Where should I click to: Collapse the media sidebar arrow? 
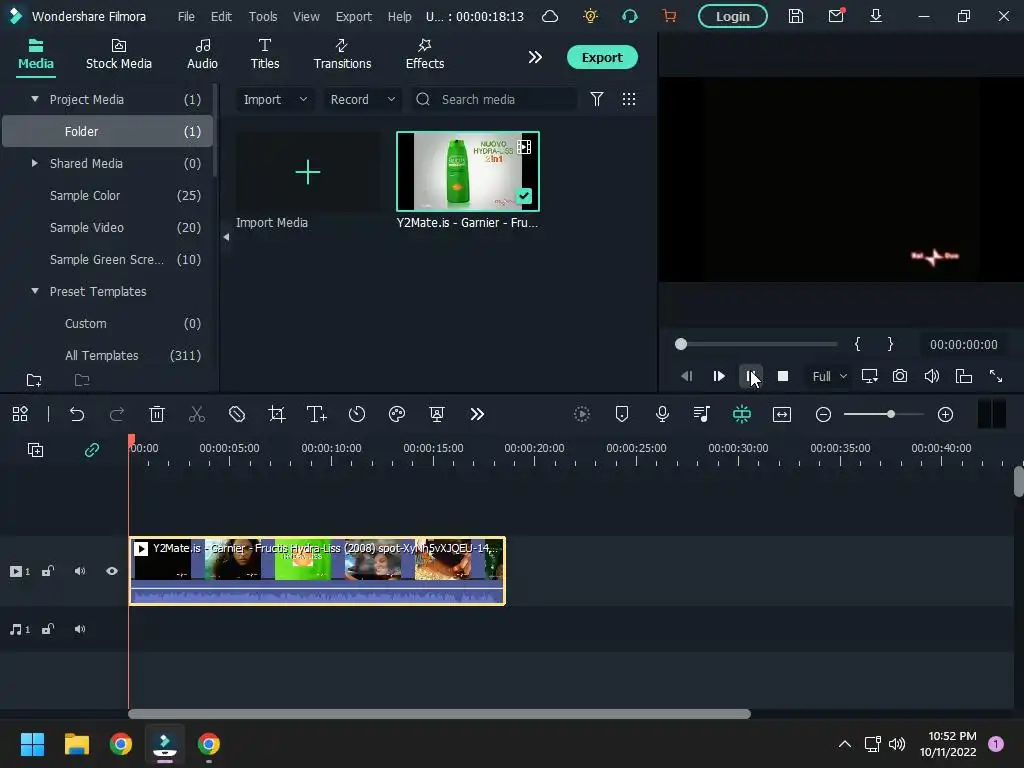226,237
